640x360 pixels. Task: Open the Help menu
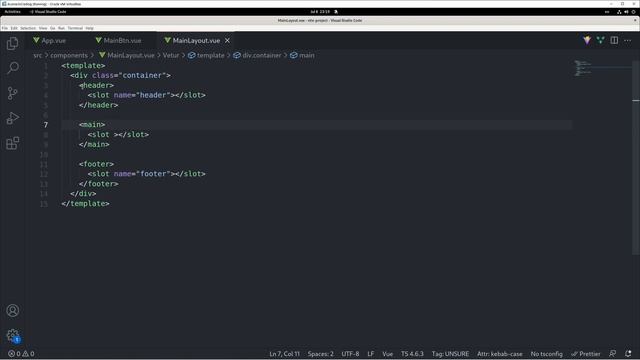[89, 28]
